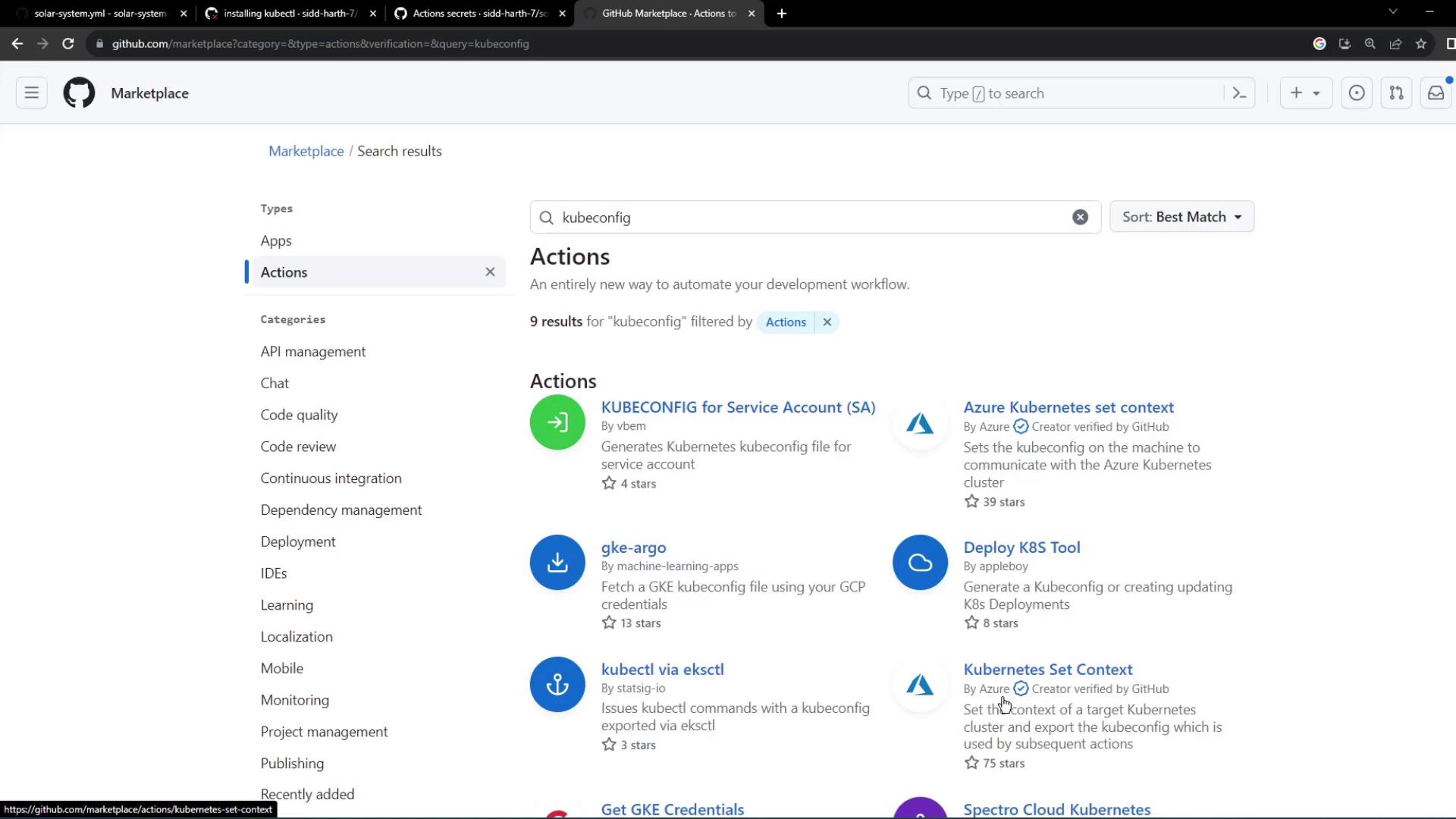The height and width of the screenshot is (819, 1456).
Task: Select the Apps type in sidebar
Action: click(276, 240)
